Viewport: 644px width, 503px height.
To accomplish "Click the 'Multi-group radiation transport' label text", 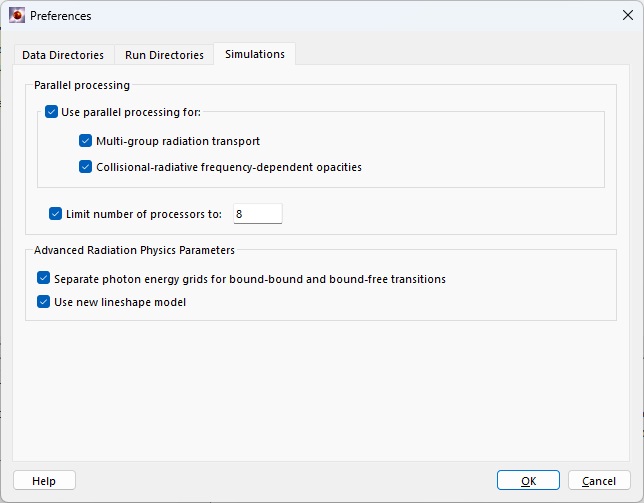I will pos(178,141).
